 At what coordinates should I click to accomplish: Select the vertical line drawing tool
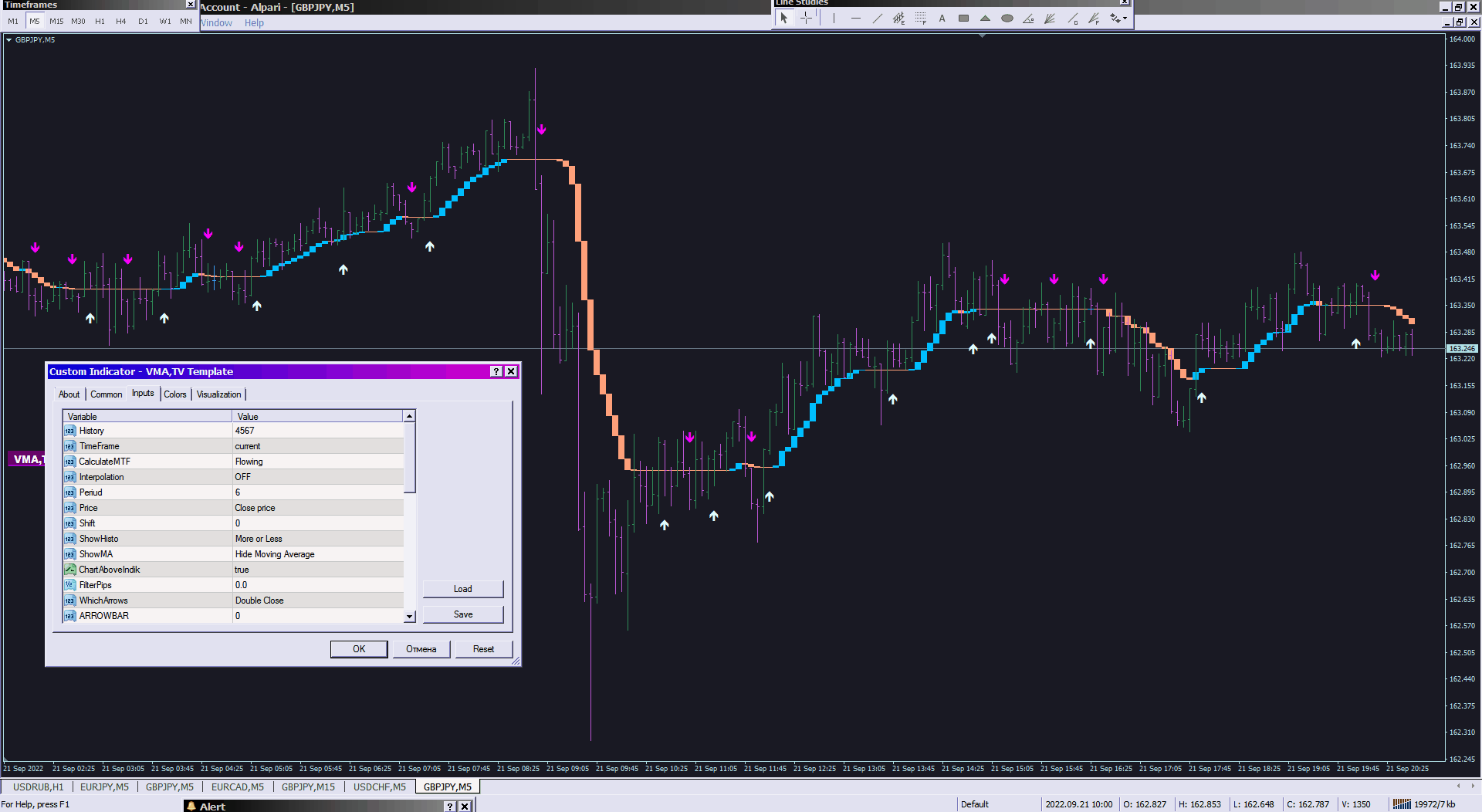(x=834, y=19)
